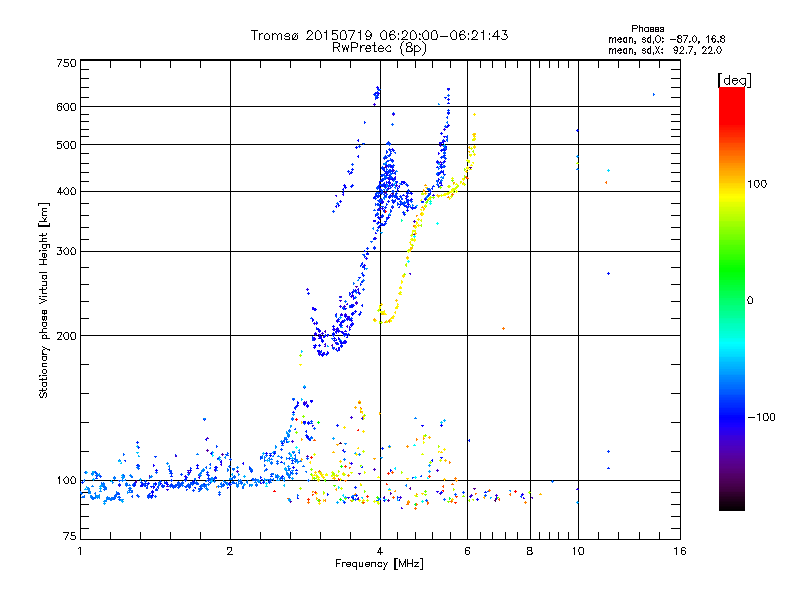Viewport: 800px width, 600px height.
Task: Click 'mean, sd,X: 92.7, 22.0' statistics line
Action: [x=665, y=50]
